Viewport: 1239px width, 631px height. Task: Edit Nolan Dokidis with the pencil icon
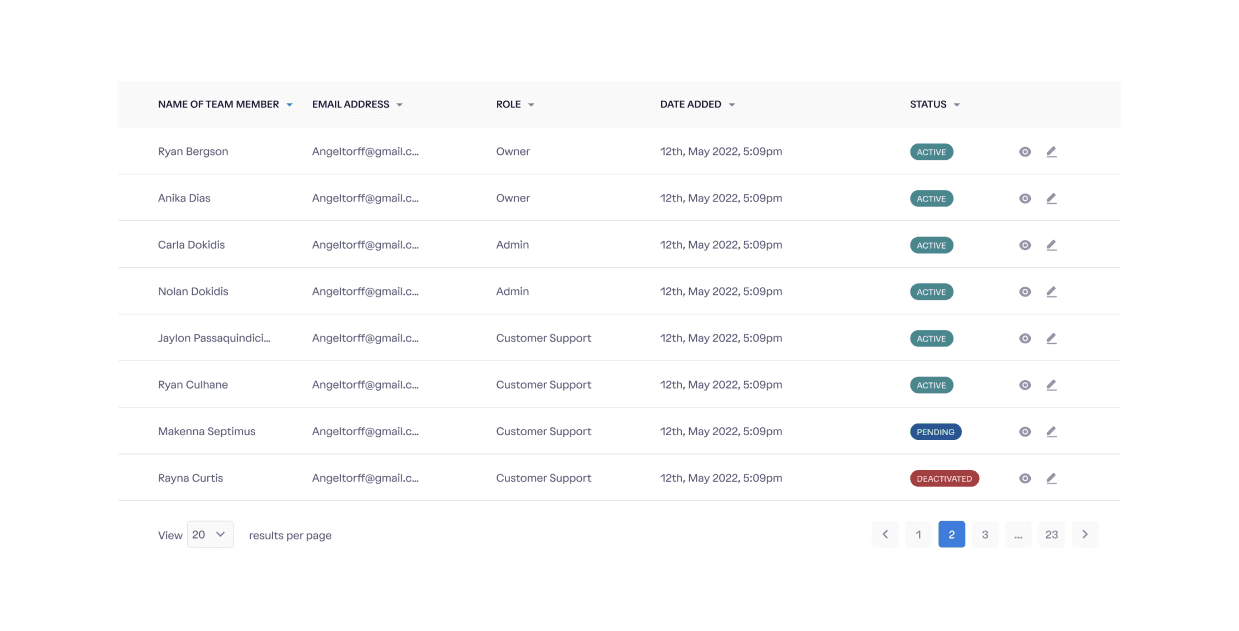[x=1051, y=292]
